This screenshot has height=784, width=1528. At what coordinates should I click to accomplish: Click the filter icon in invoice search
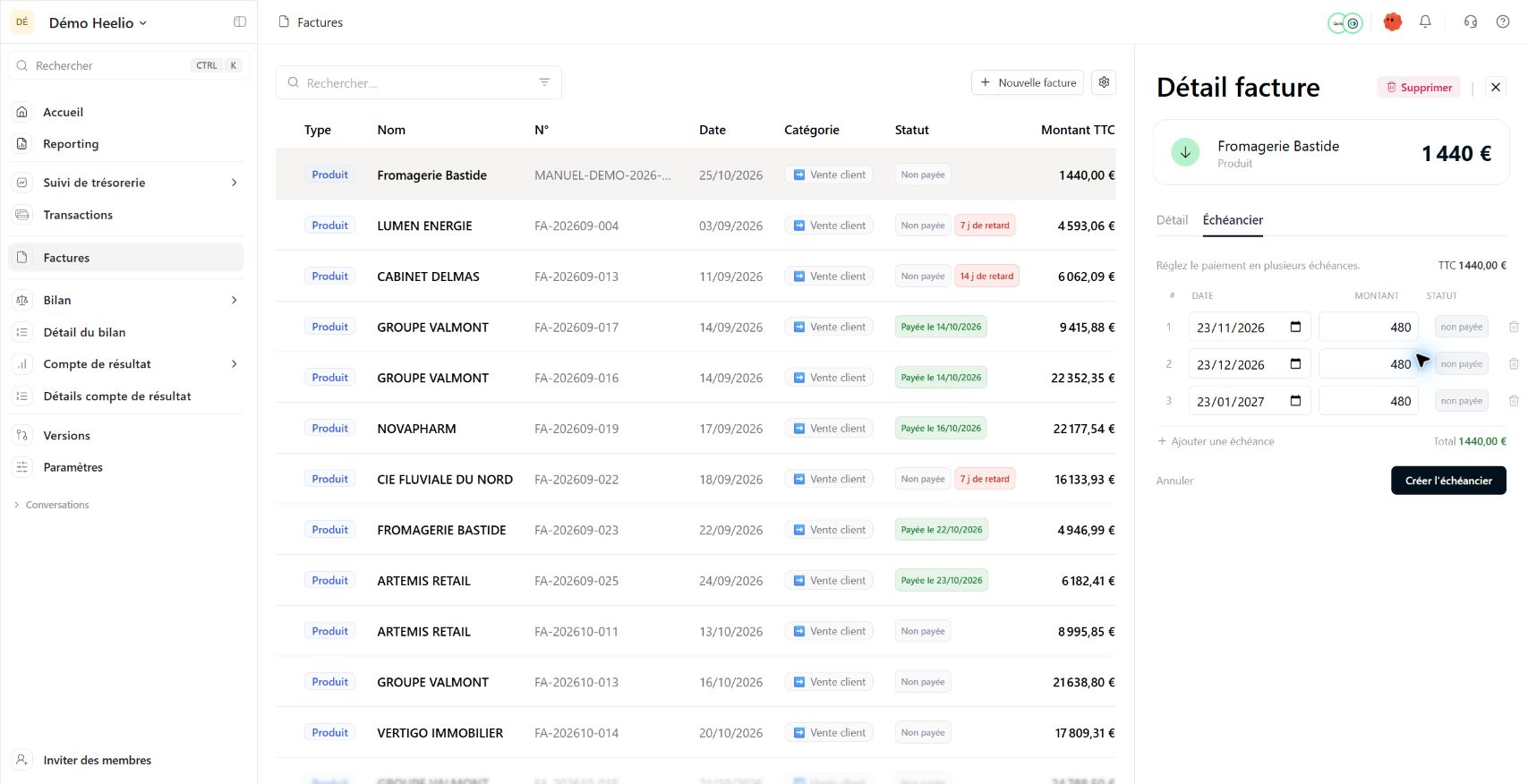(544, 82)
